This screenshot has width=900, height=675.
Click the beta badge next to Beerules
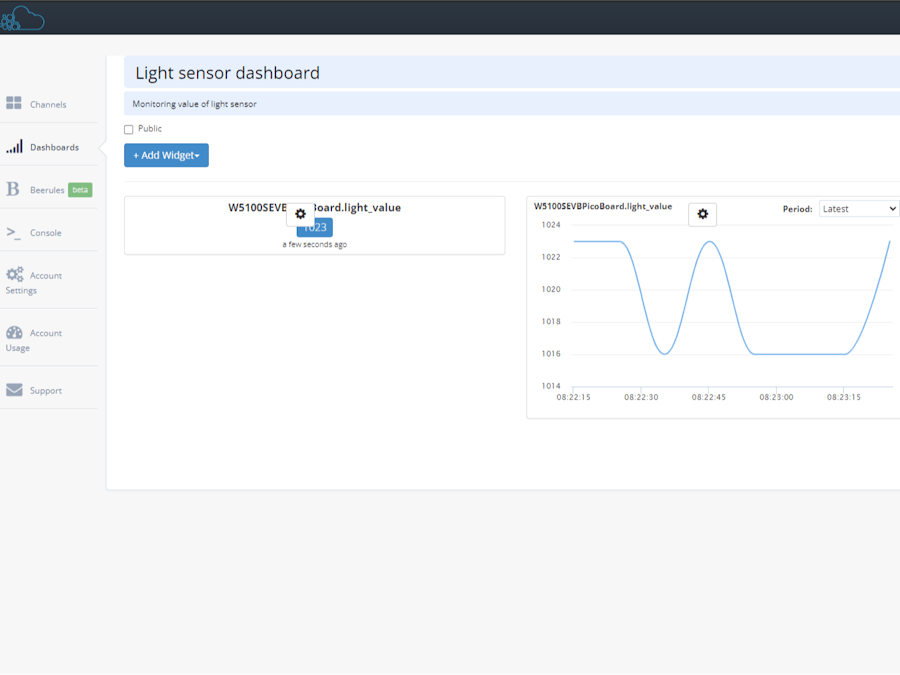[80, 190]
